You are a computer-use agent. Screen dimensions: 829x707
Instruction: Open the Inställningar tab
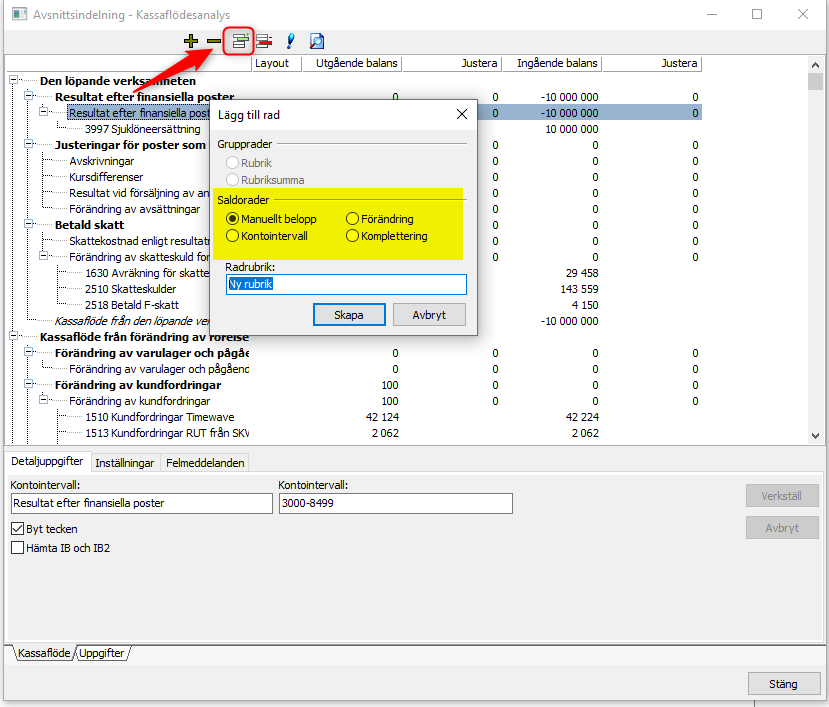point(124,463)
